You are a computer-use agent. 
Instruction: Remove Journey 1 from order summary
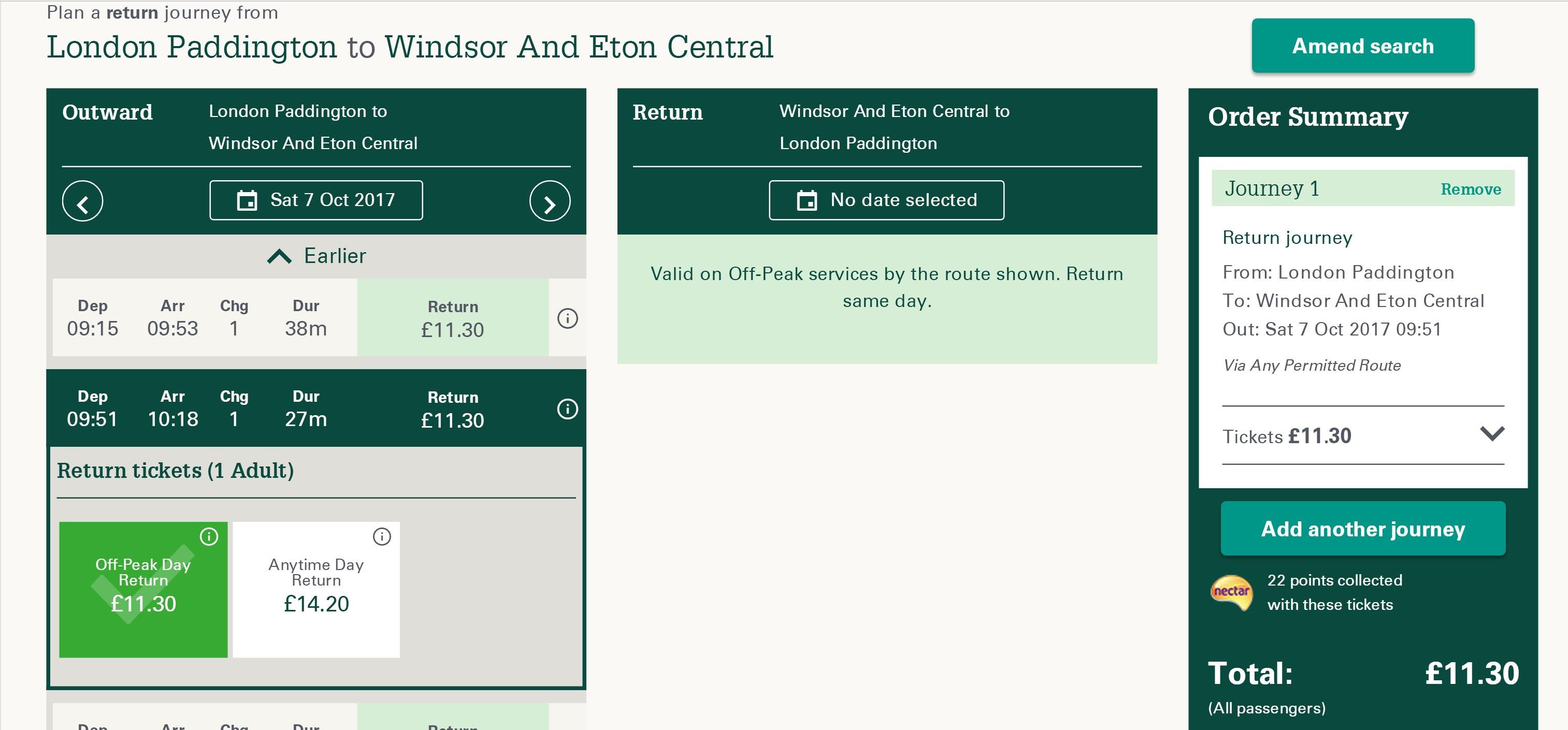(1471, 189)
